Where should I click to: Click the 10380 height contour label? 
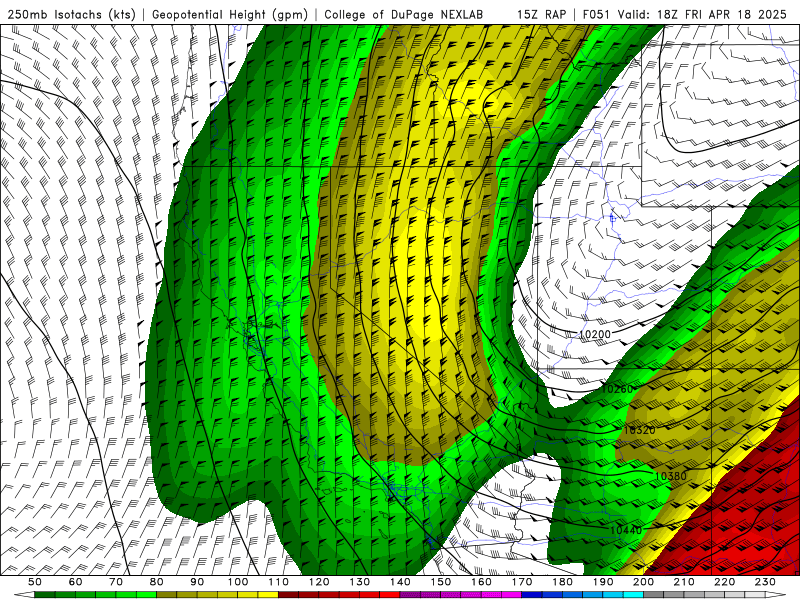pyautogui.click(x=670, y=476)
